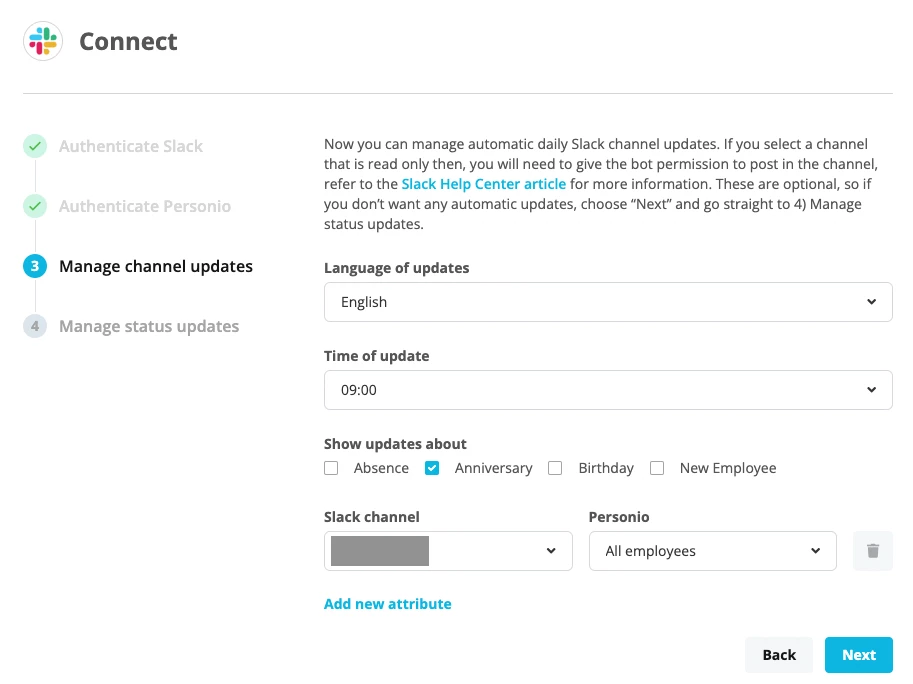Click the Language of updates label
Image resolution: width=913 pixels, height=684 pixels.
coord(397,268)
